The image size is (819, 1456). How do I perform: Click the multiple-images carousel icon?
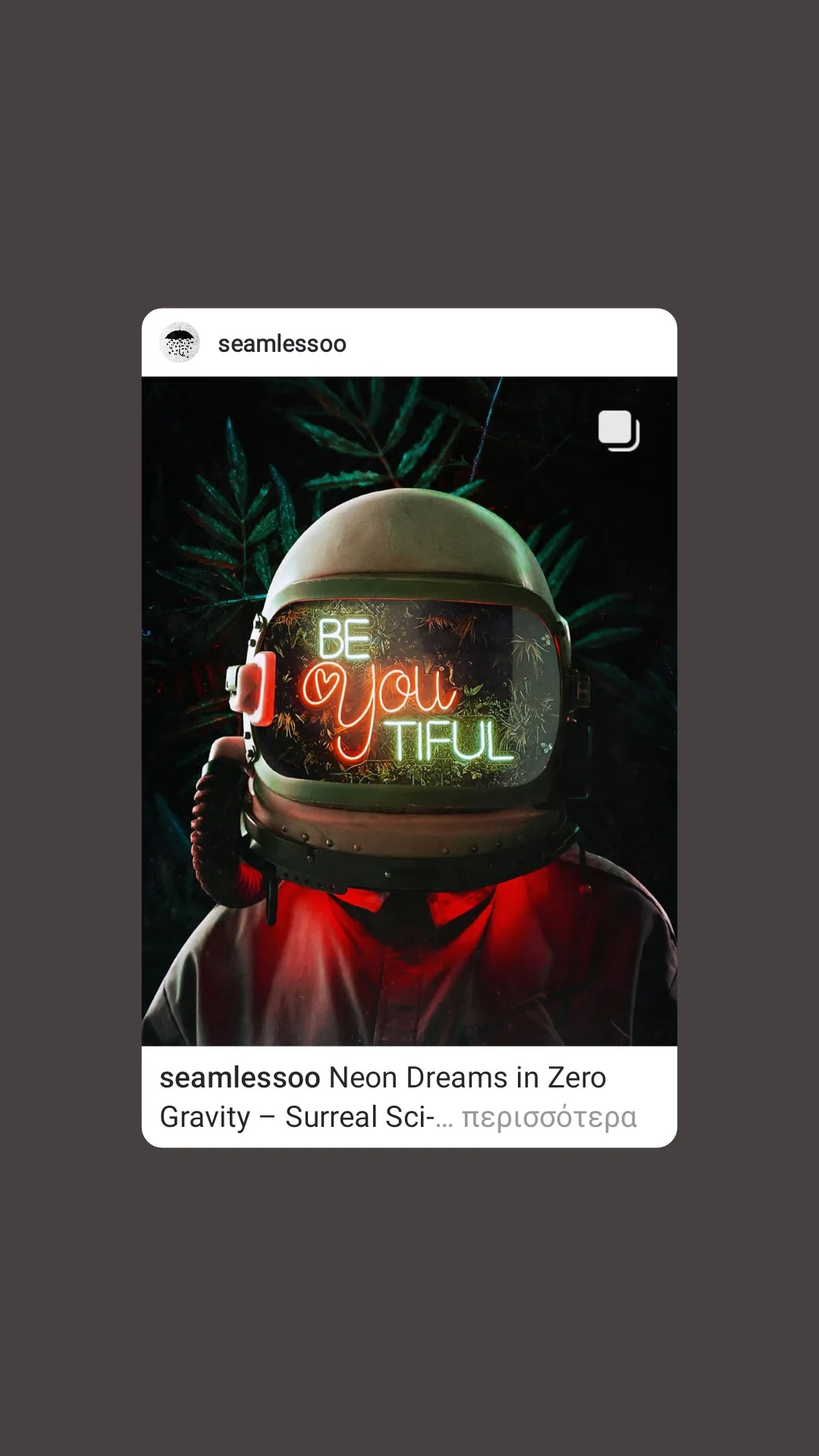click(619, 430)
